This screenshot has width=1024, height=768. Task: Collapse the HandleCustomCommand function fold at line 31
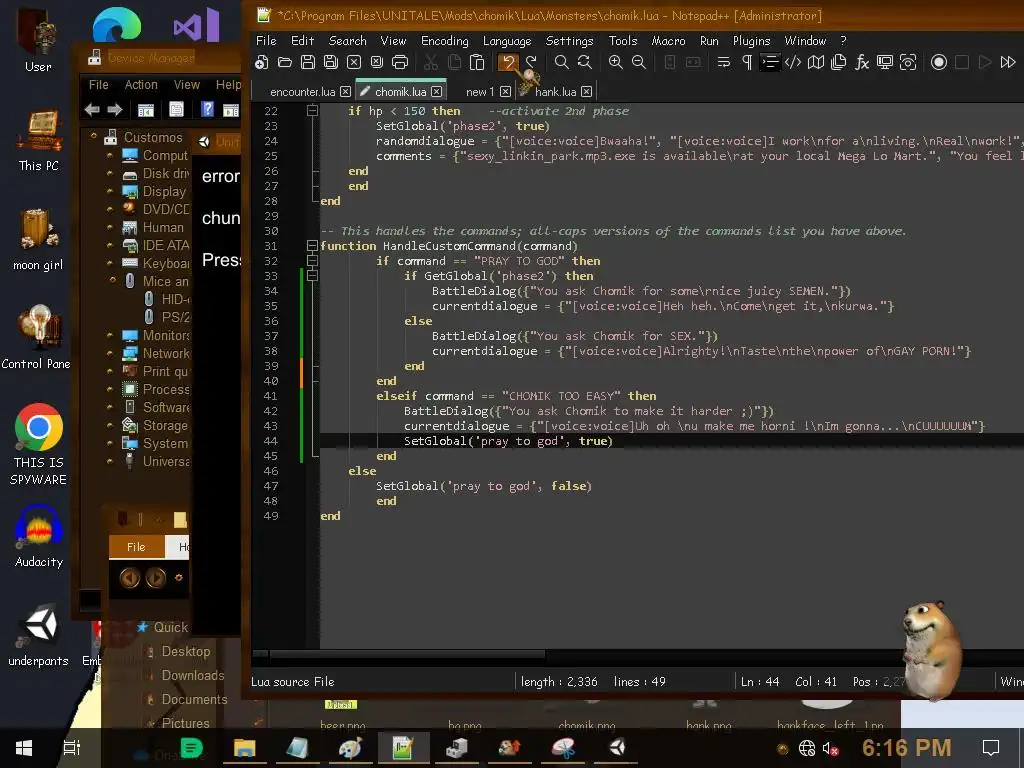click(312, 246)
